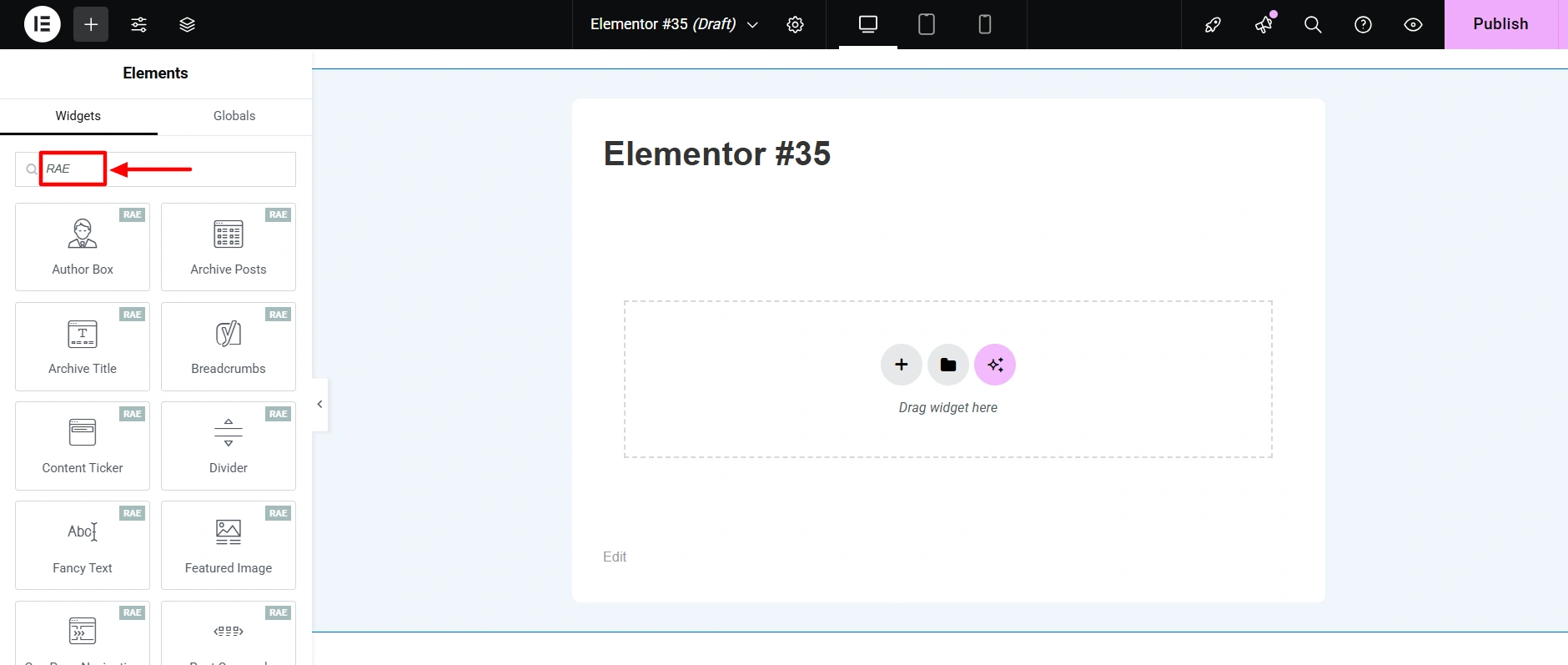The height and width of the screenshot is (665, 1568).
Task: Click the Add New Container plus button
Action: (x=902, y=365)
